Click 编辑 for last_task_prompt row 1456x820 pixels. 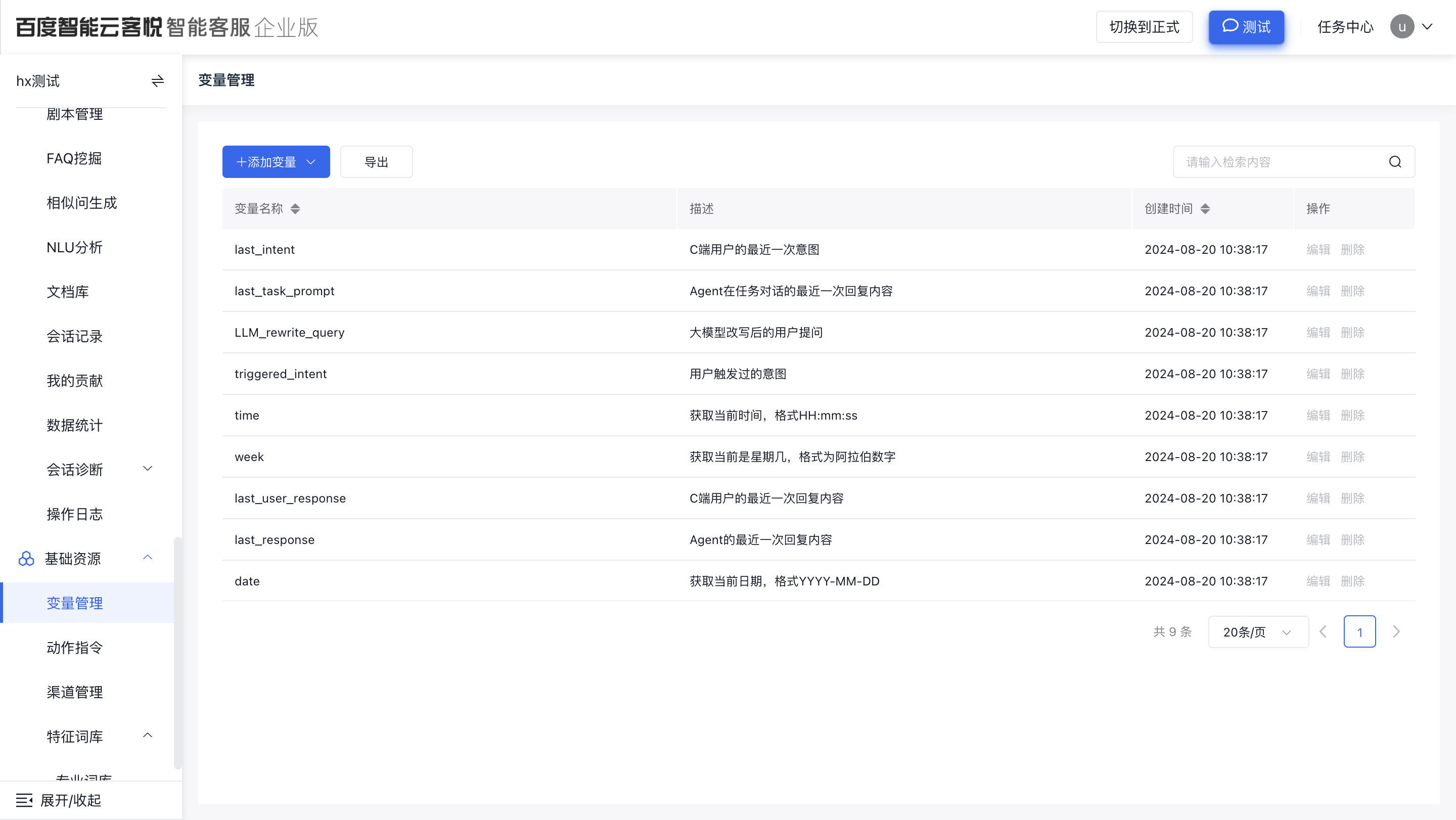pos(1318,291)
